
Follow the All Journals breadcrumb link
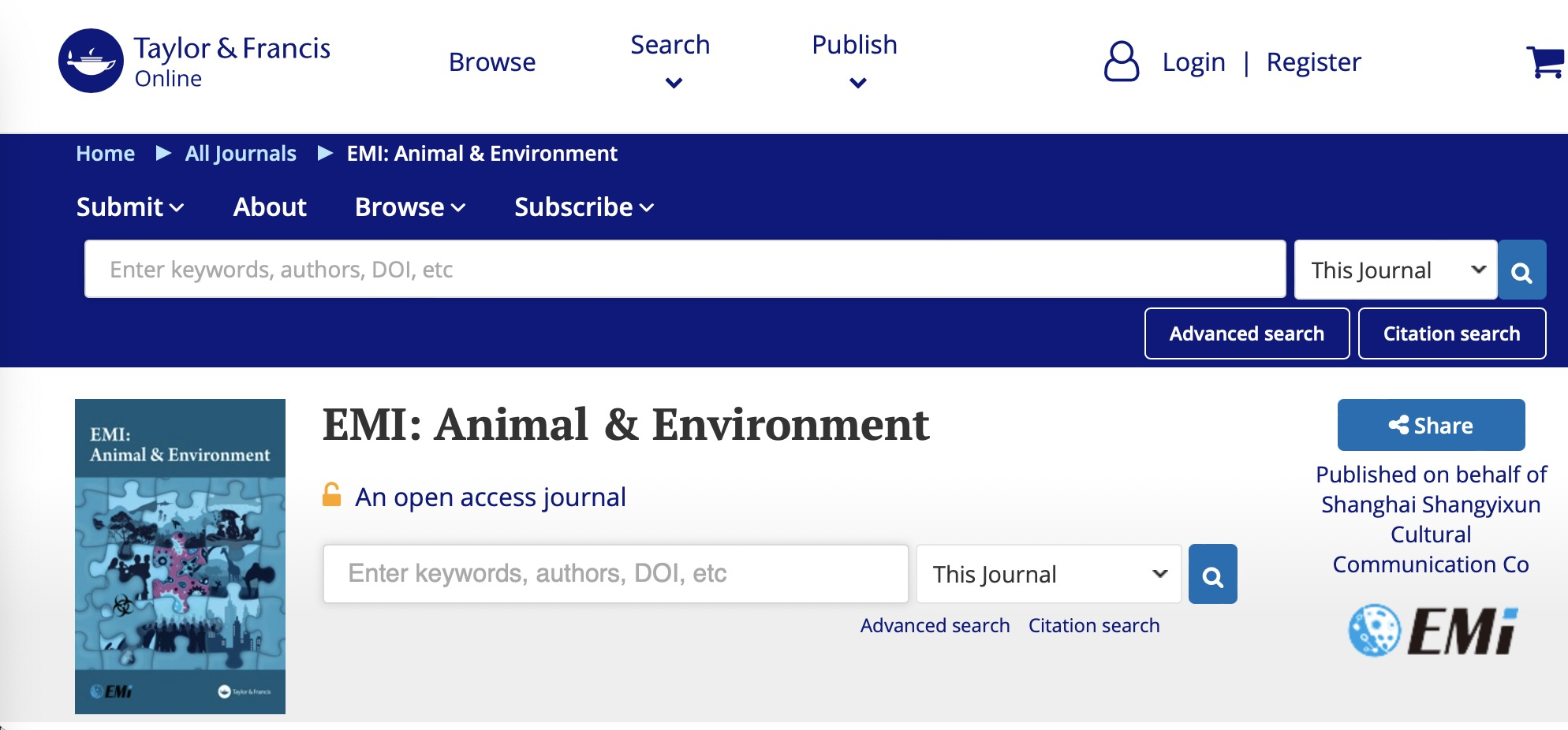pyautogui.click(x=241, y=154)
